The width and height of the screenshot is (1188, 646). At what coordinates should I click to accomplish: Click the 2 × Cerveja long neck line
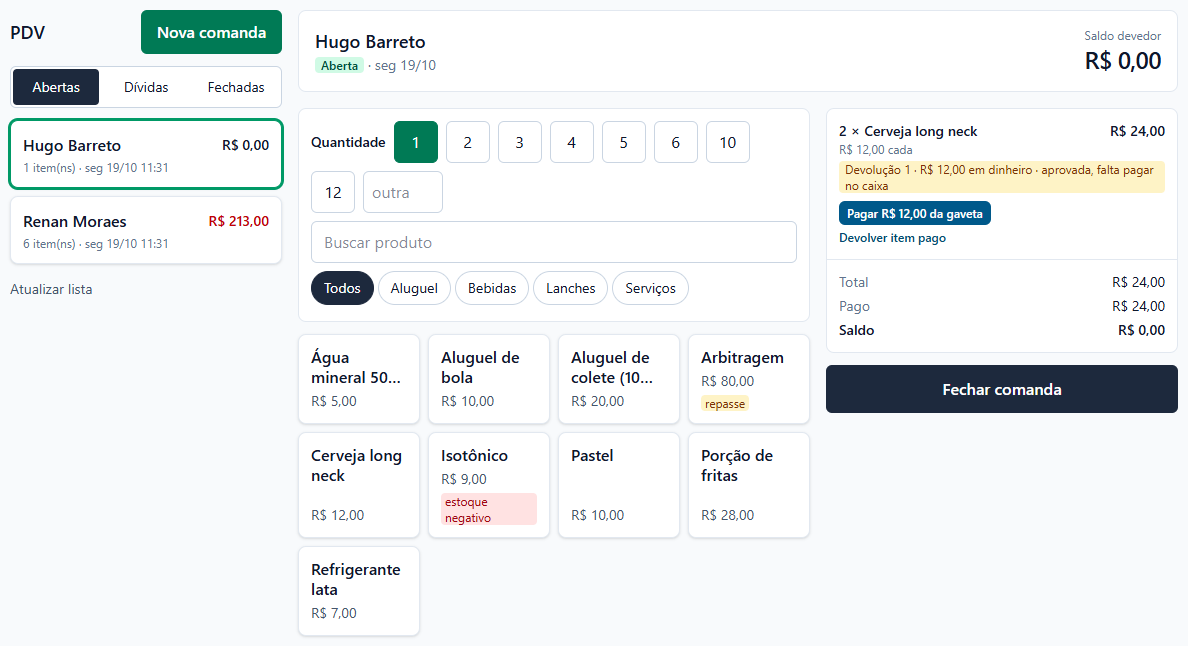[x=908, y=131]
